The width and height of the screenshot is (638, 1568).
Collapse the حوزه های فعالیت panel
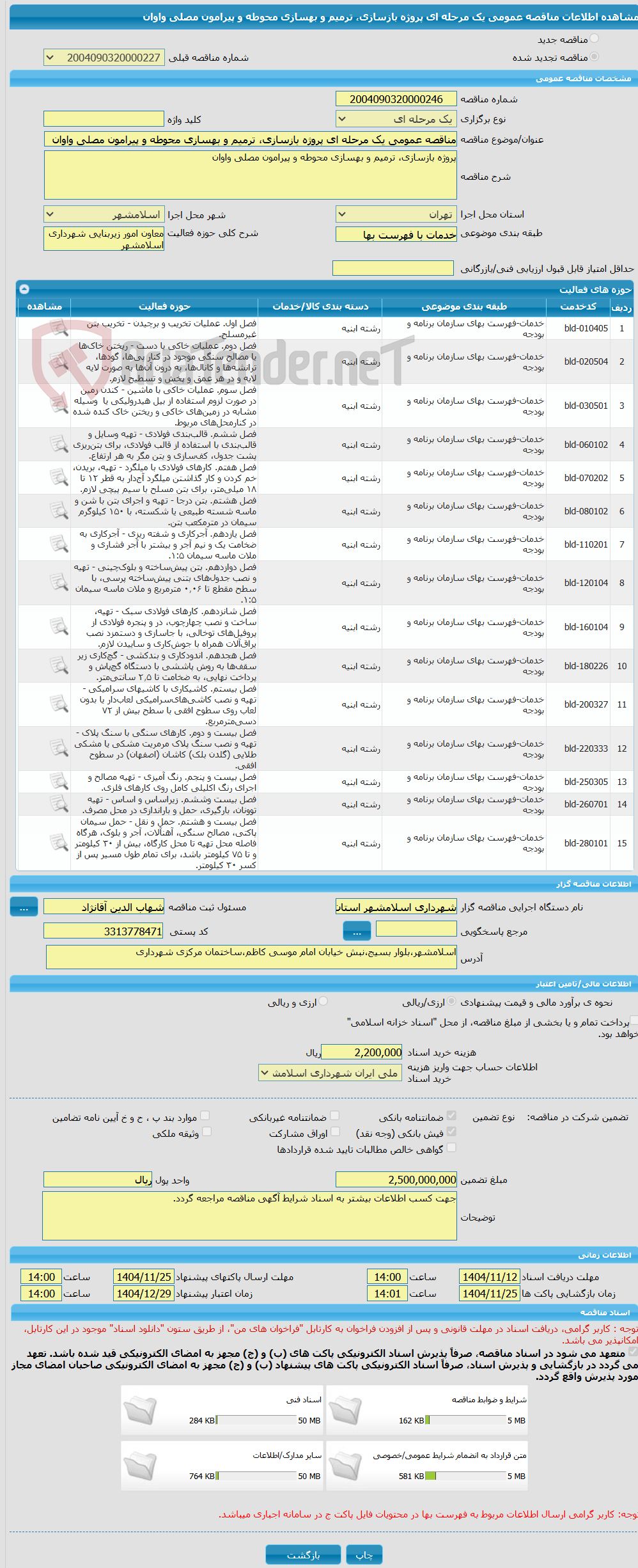(x=24, y=289)
